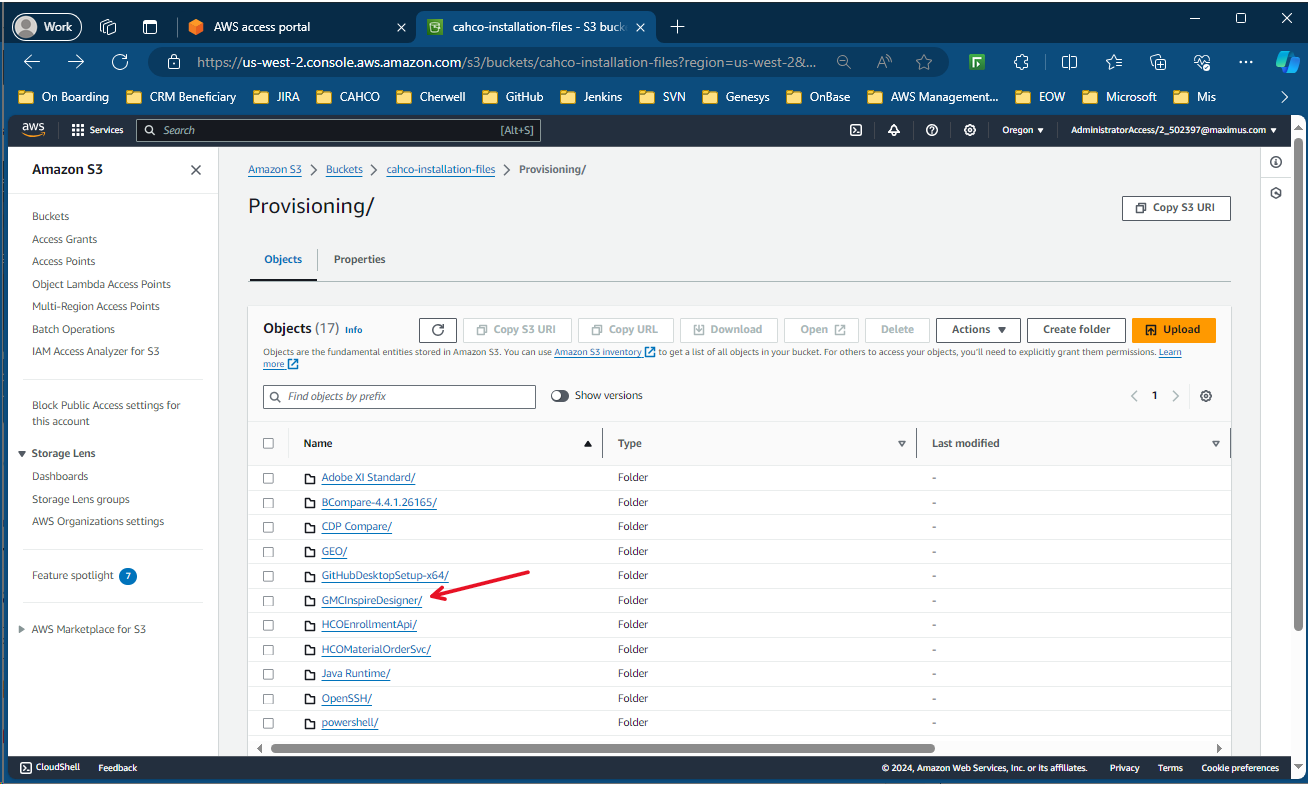Open Edge split screen view
Screen dimensions: 1308x786
(x=1069, y=62)
